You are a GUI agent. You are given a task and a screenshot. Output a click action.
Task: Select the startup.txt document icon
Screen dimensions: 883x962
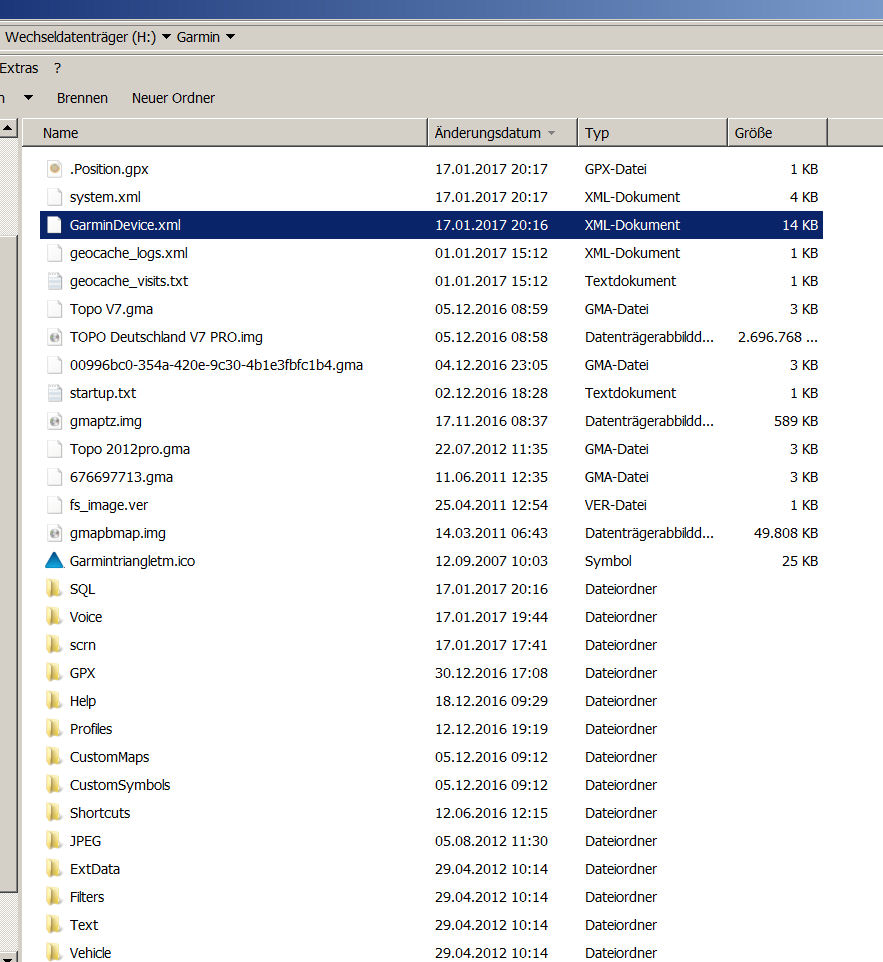[x=54, y=393]
